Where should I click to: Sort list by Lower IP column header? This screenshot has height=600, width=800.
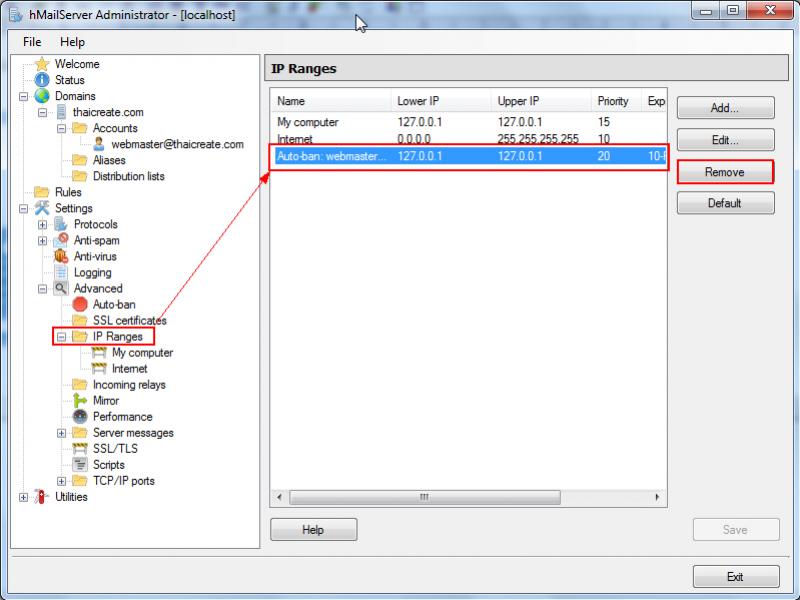[441, 101]
